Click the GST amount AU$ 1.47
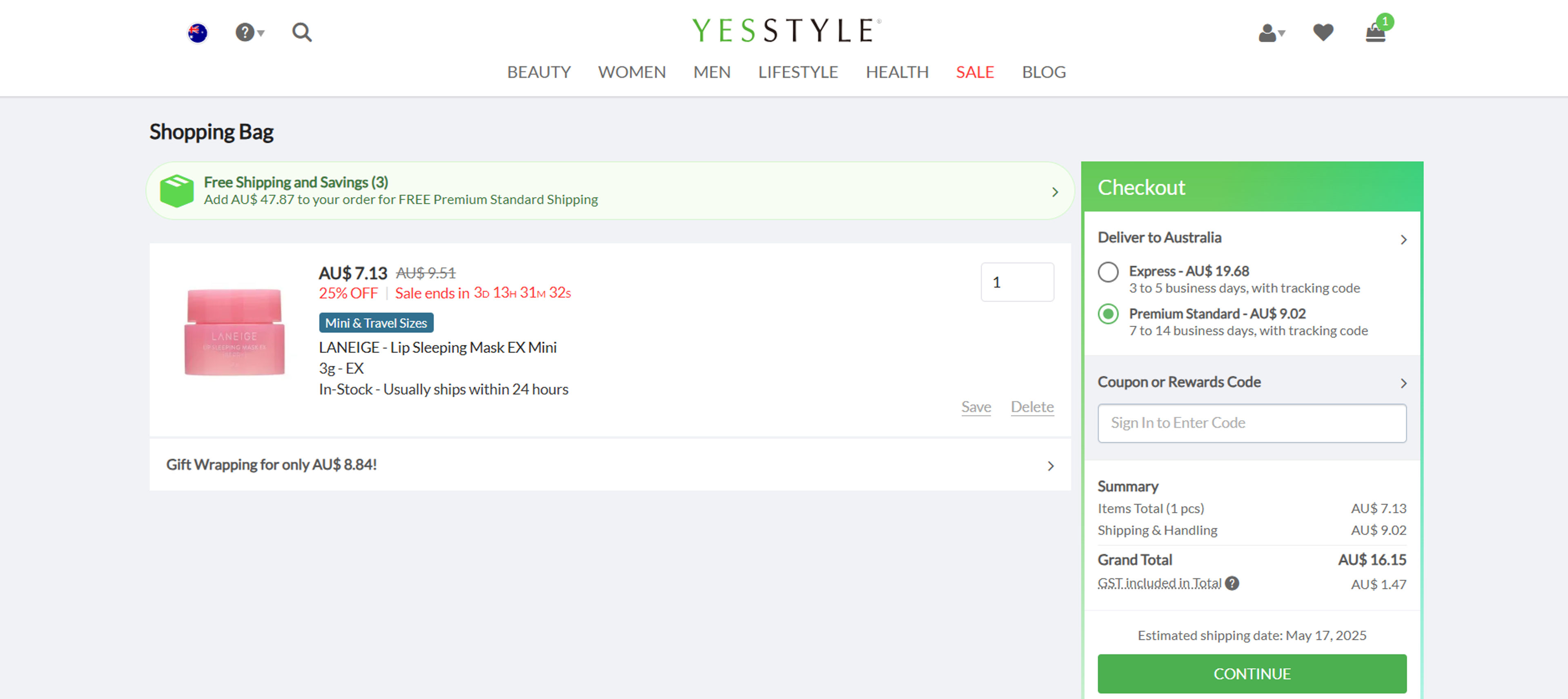 tap(1378, 585)
